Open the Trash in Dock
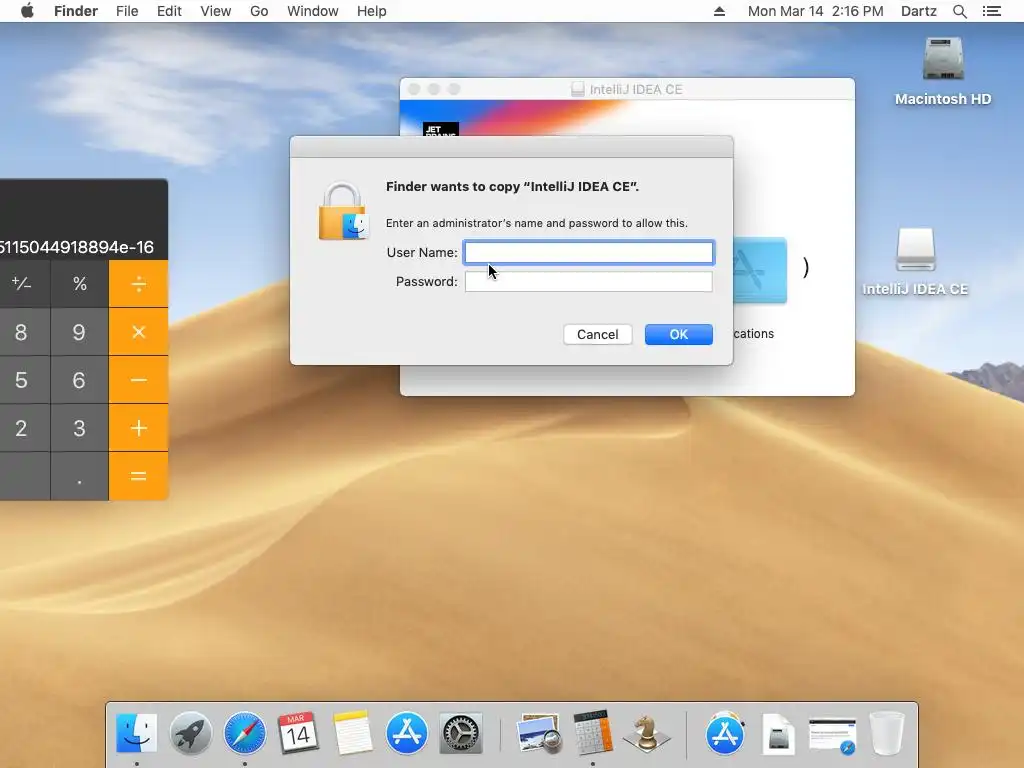The width and height of the screenshot is (1024, 768). (887, 733)
